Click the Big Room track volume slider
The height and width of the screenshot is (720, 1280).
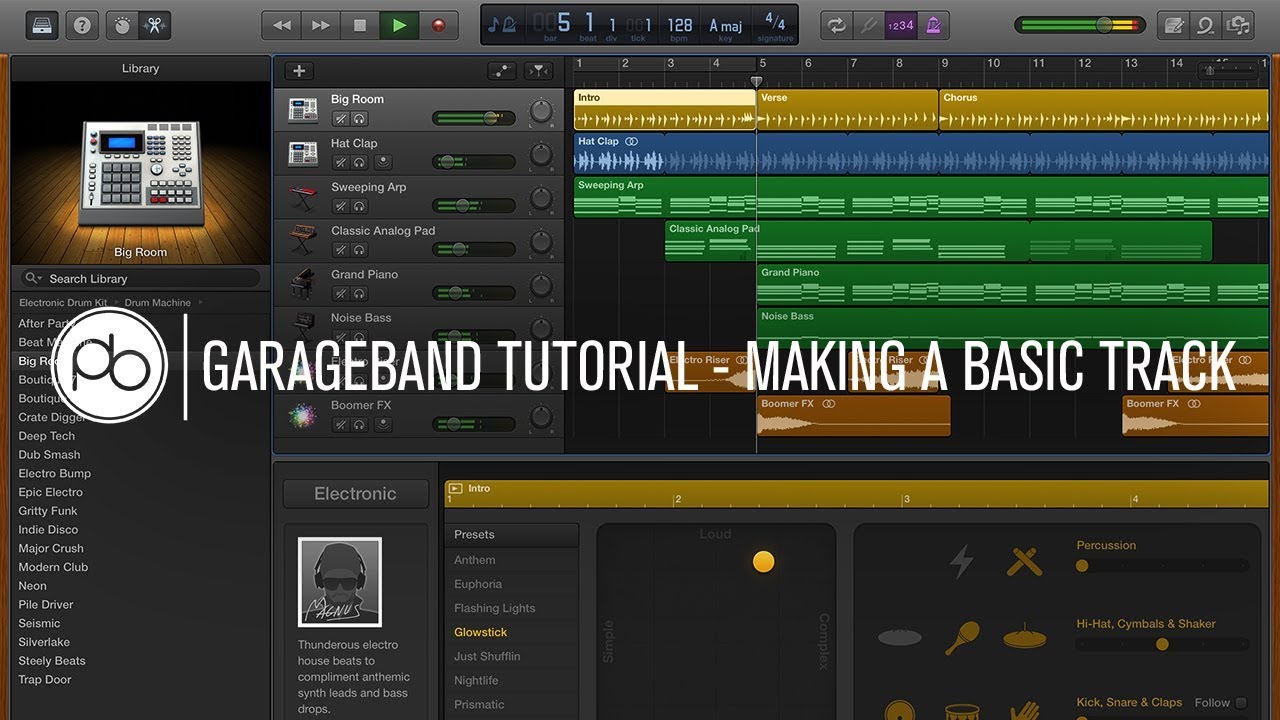[474, 118]
